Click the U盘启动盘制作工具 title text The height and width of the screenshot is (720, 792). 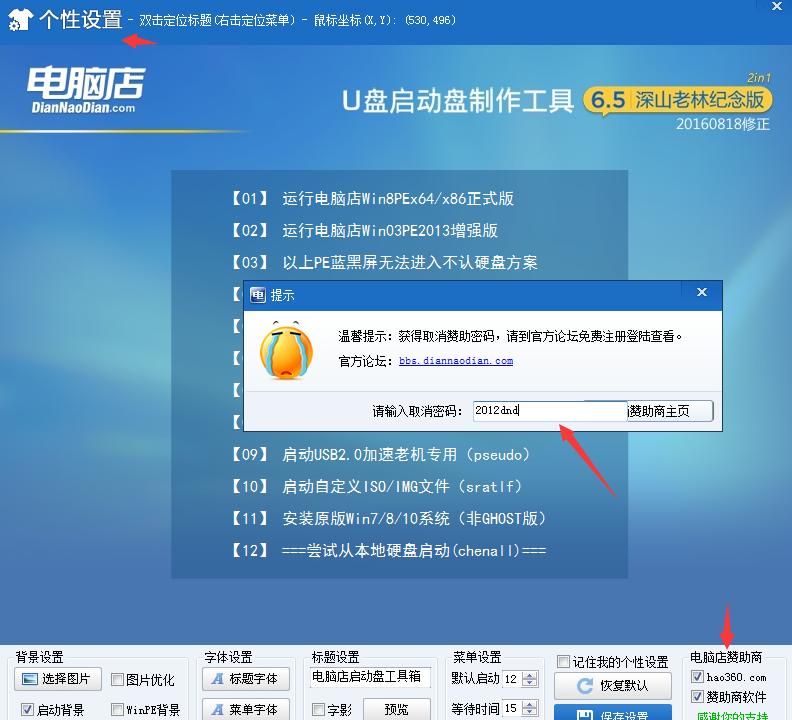(x=458, y=101)
